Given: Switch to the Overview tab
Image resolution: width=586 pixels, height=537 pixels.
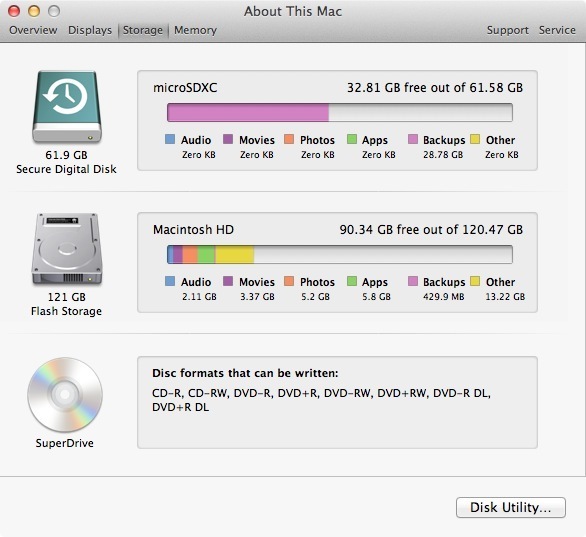Looking at the screenshot, I should (33, 30).
